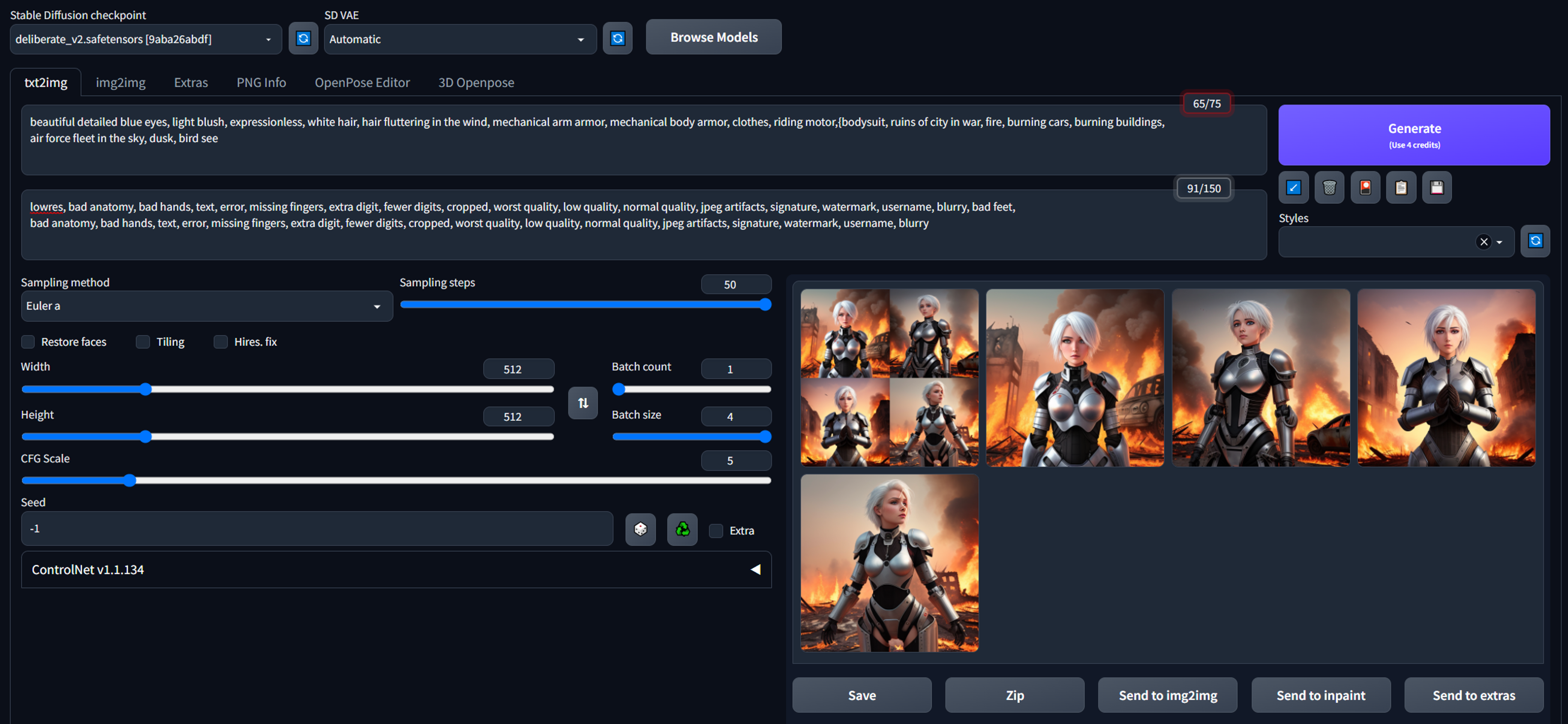Open the Sampling method dropdown
Image resolution: width=1568 pixels, height=724 pixels.
(207, 306)
